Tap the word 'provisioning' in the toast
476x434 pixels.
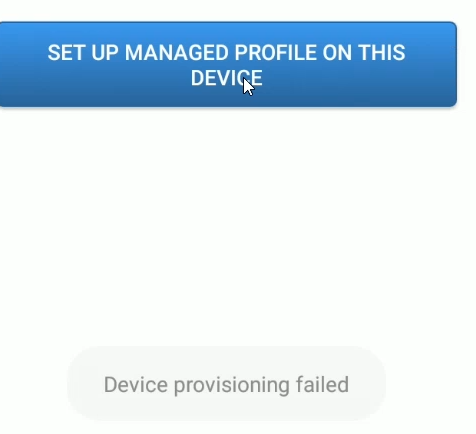[232, 385]
